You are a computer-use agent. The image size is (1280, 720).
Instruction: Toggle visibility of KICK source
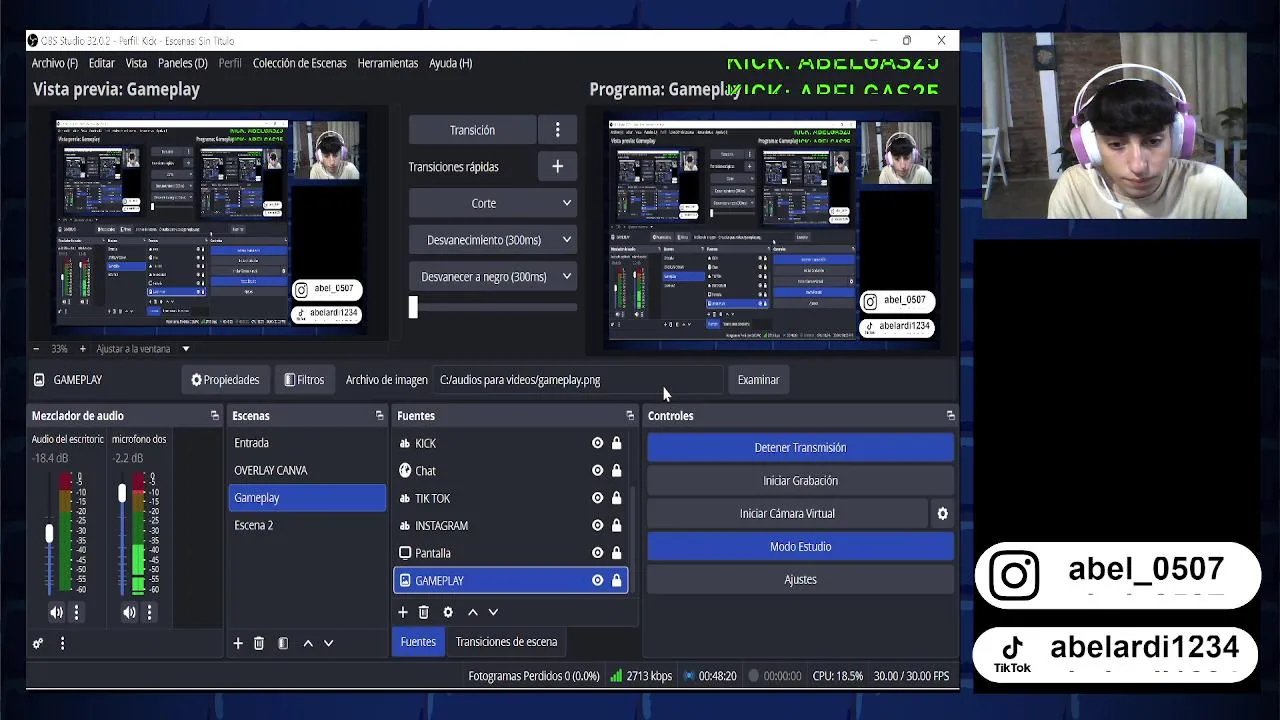[x=597, y=443]
